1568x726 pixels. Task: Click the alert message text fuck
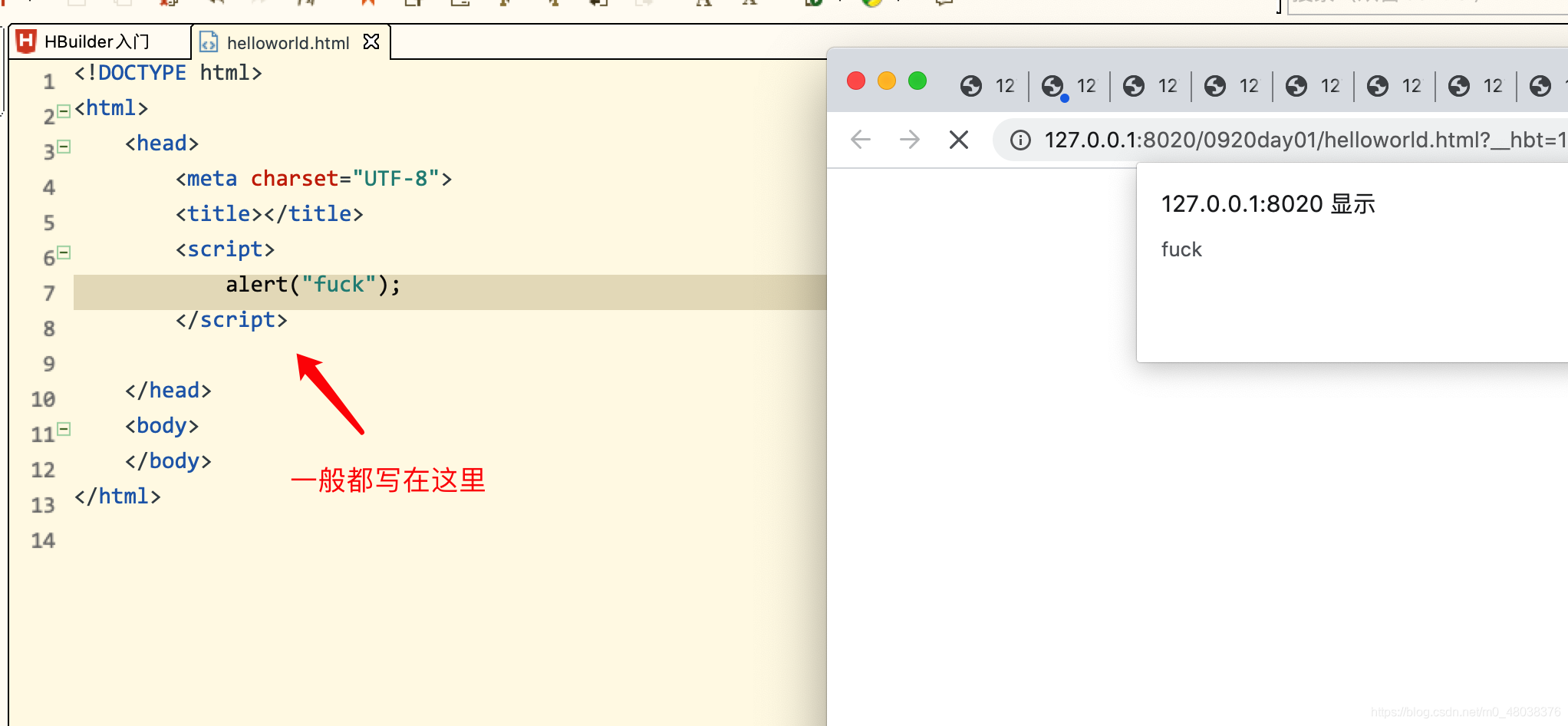click(1181, 249)
